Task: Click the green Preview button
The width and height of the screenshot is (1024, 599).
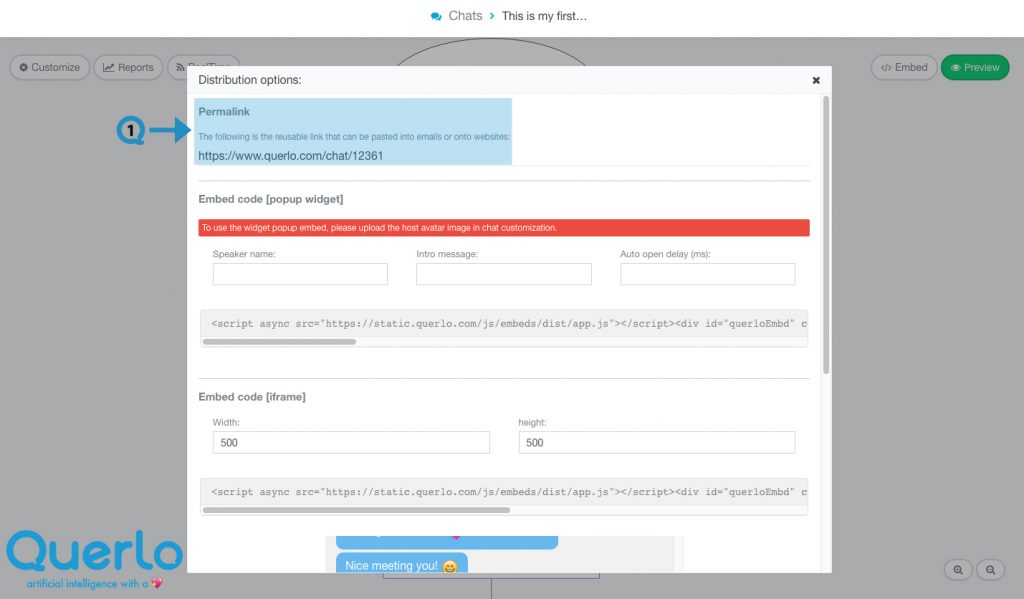Action: tap(975, 67)
